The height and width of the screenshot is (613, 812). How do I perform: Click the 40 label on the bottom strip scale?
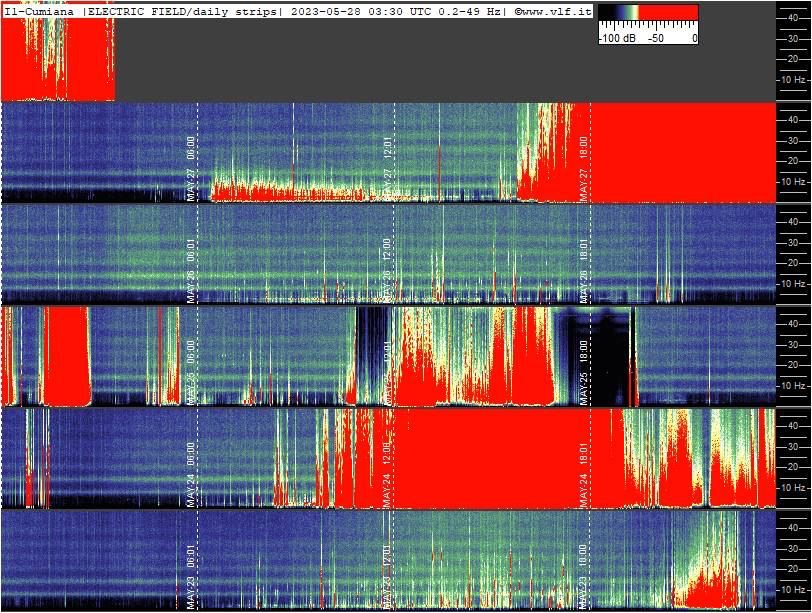pyautogui.click(x=792, y=528)
